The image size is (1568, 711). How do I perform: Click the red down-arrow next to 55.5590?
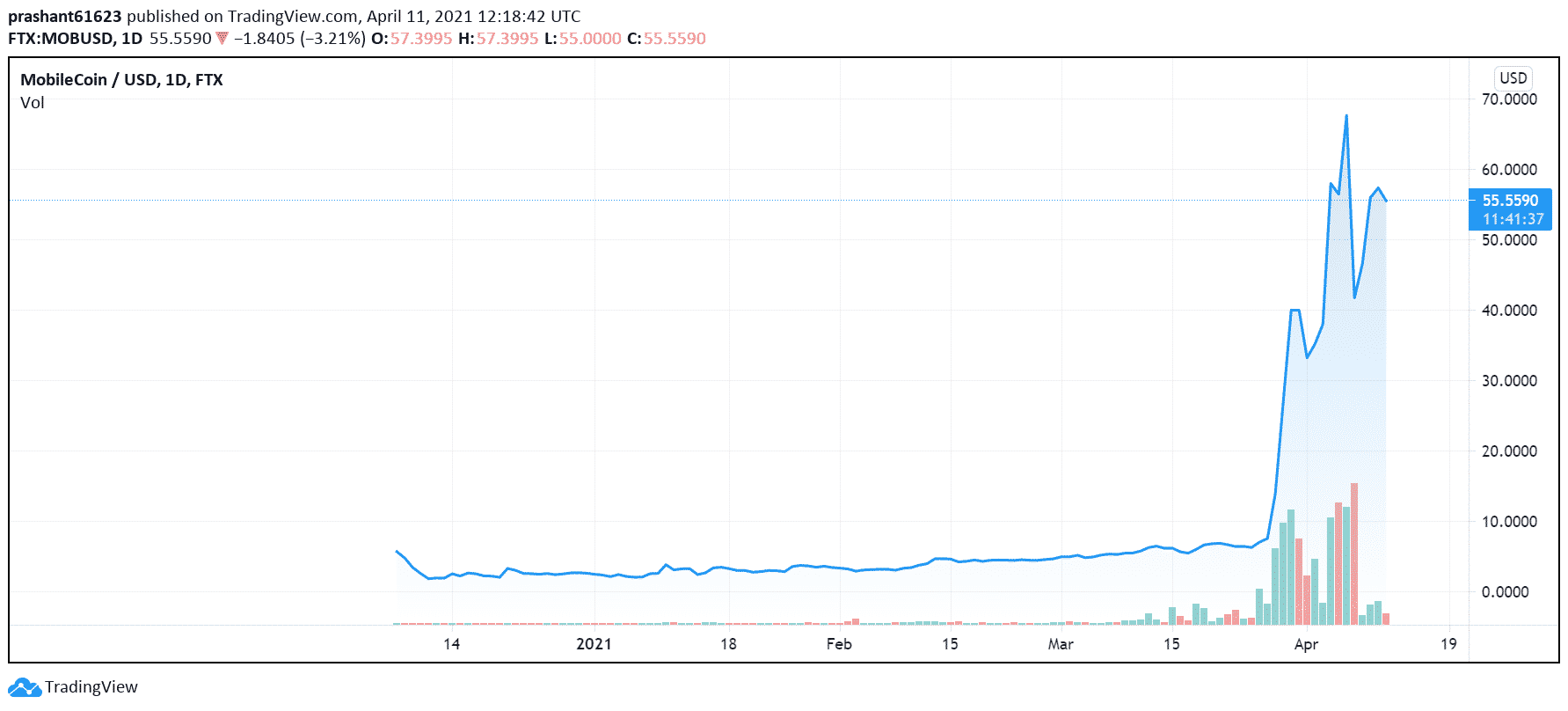(x=222, y=38)
